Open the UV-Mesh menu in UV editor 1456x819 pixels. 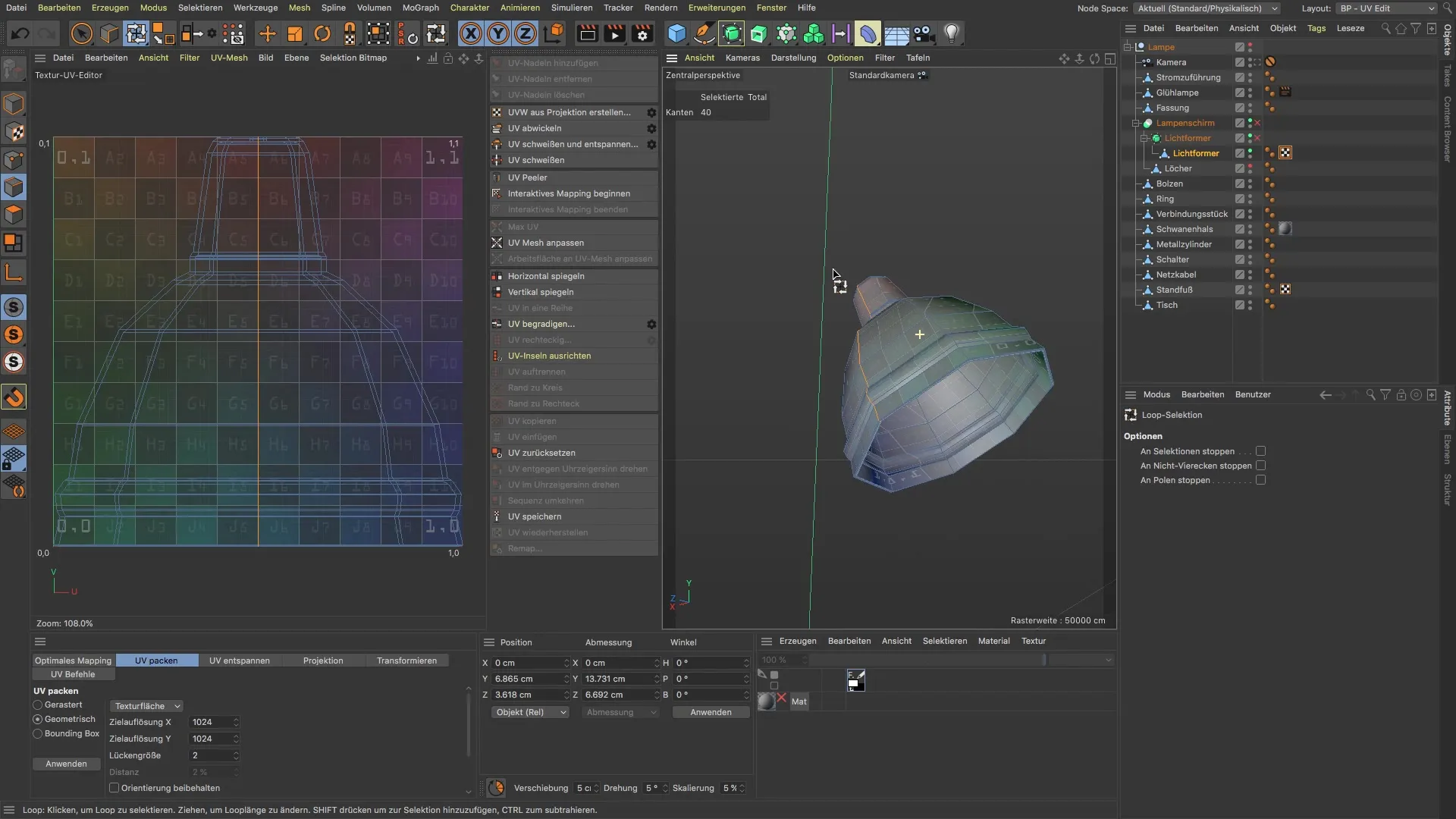click(229, 58)
